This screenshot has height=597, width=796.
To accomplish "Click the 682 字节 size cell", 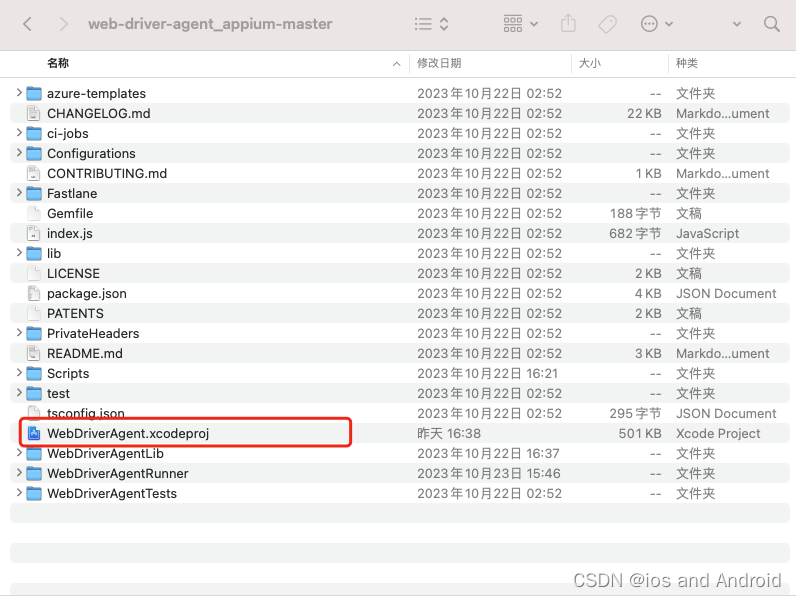I will click(x=635, y=234).
